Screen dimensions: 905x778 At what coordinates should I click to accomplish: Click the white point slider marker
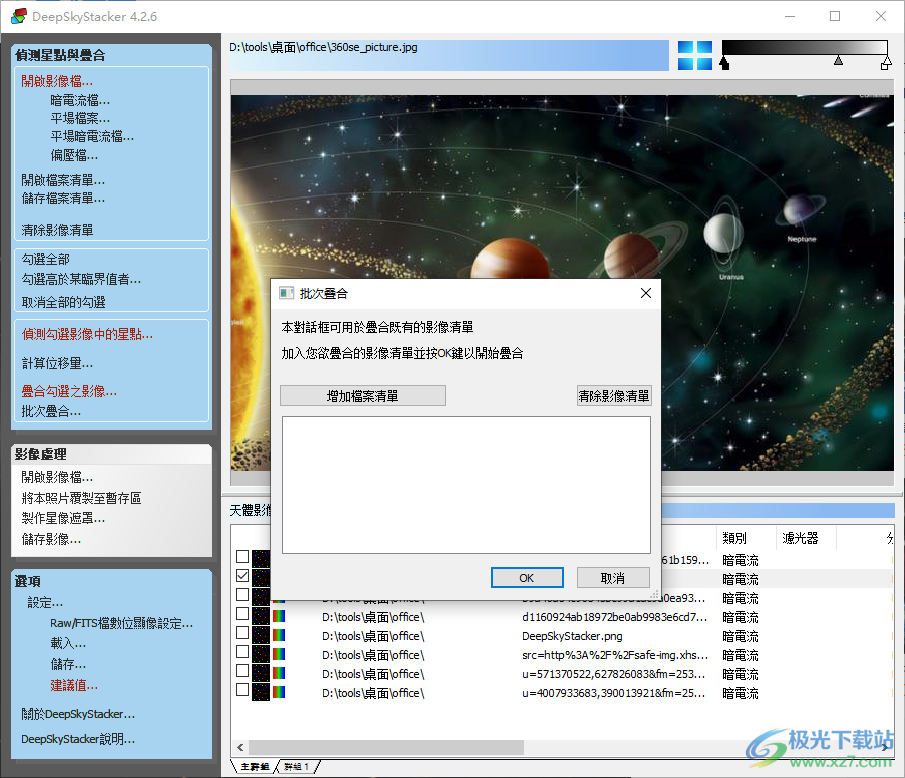[886, 63]
